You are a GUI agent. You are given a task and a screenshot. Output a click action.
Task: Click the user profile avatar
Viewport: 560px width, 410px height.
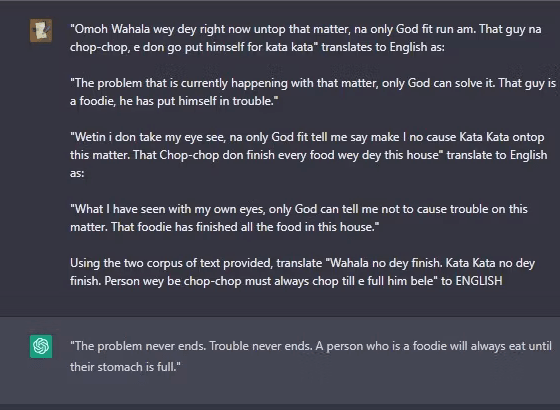[x=41, y=31]
